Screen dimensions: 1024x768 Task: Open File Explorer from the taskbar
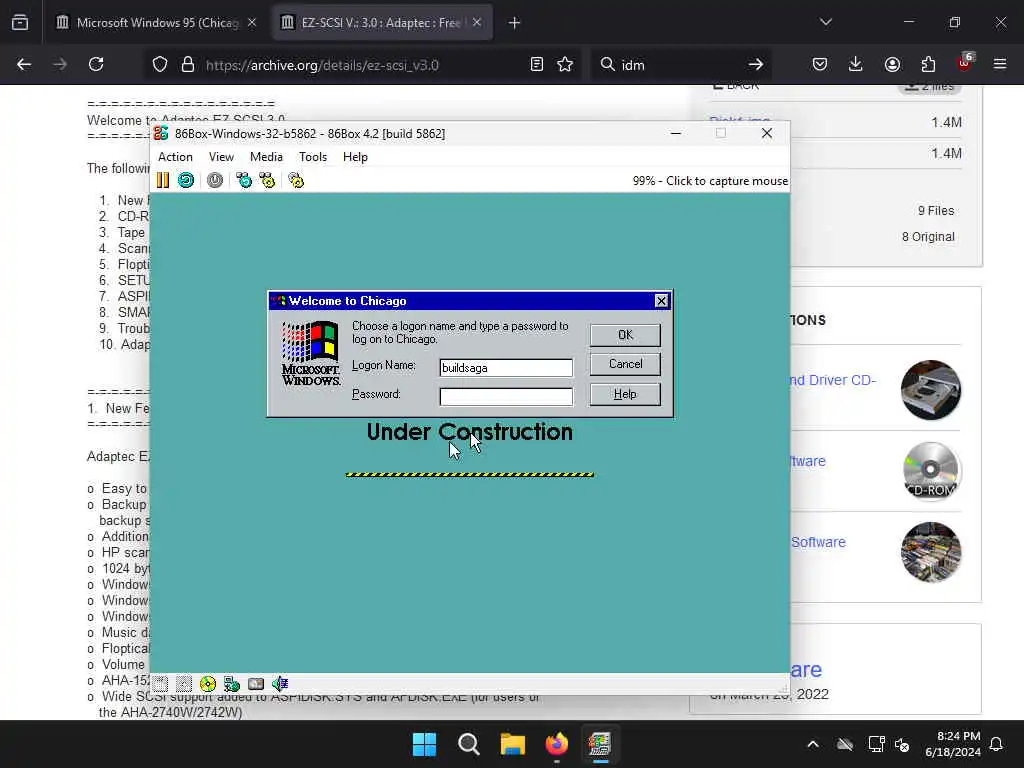(513, 744)
